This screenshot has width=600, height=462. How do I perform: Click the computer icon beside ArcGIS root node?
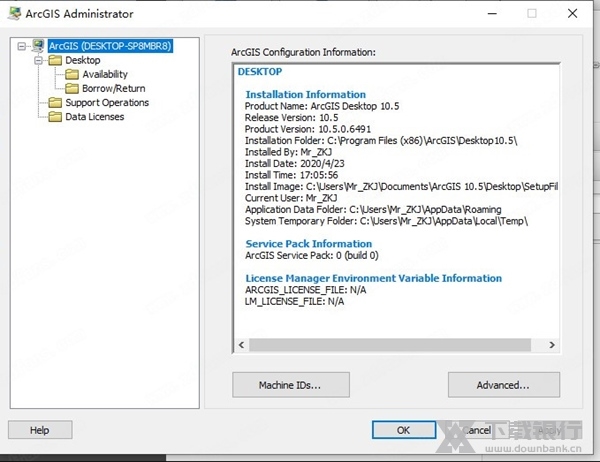[38, 46]
